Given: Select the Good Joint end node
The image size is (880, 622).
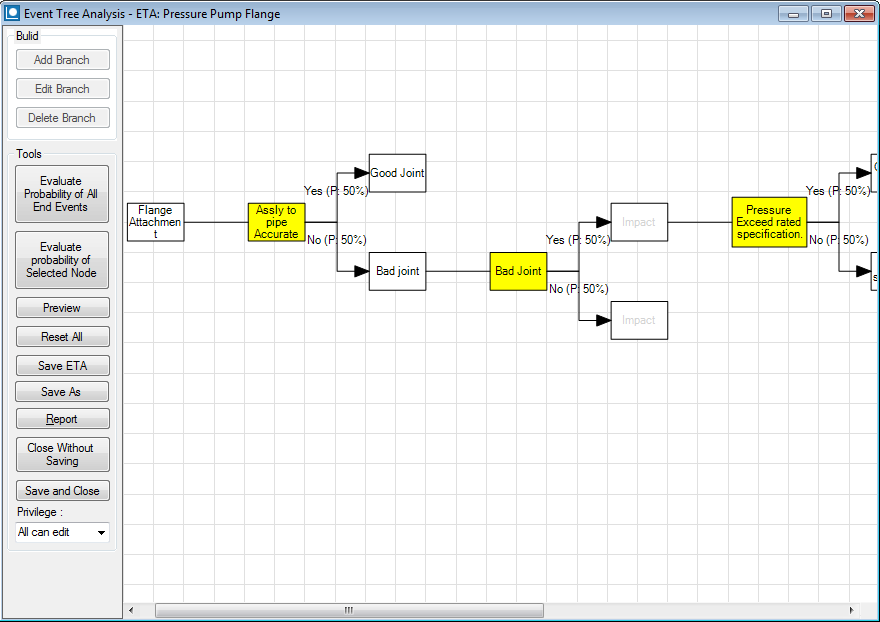Looking at the screenshot, I should coord(397,173).
